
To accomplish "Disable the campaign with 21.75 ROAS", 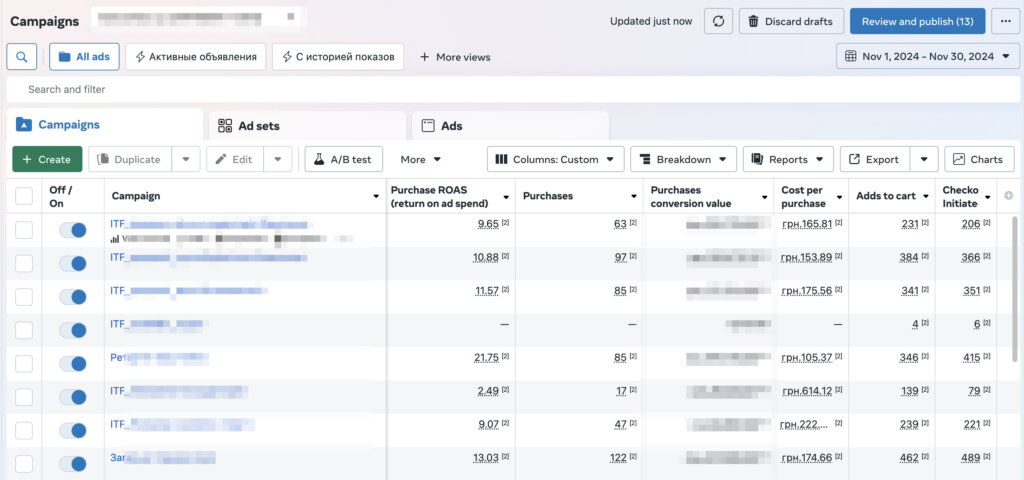I will tap(73, 364).
